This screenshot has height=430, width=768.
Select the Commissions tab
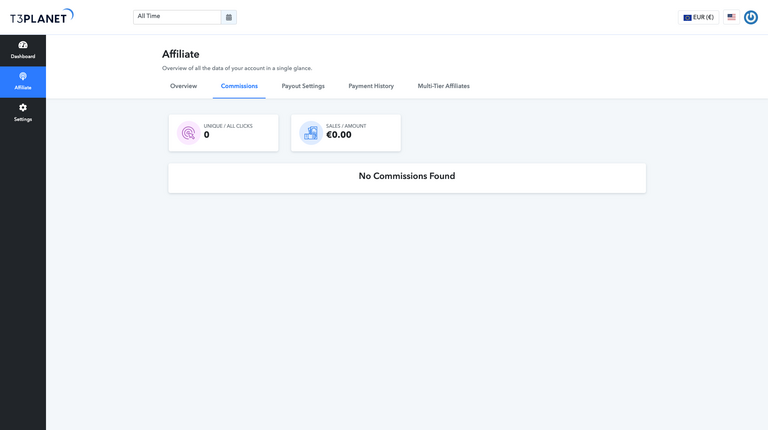[x=239, y=86]
